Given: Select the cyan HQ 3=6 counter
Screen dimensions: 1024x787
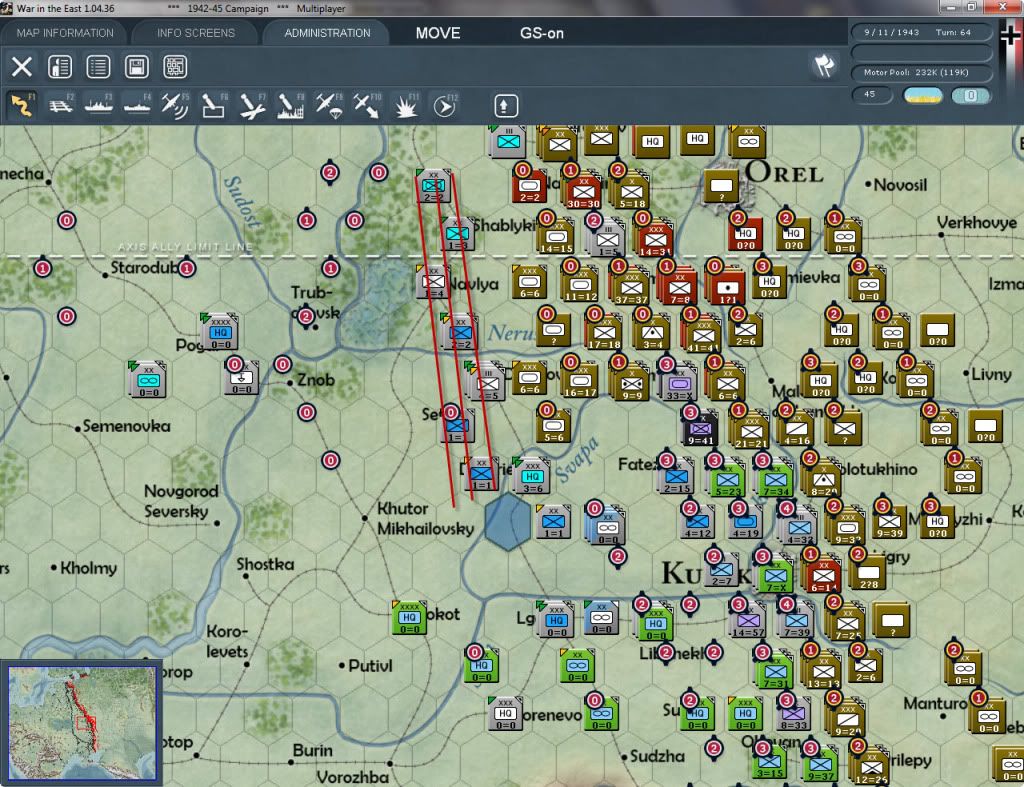Looking at the screenshot, I should point(532,476).
